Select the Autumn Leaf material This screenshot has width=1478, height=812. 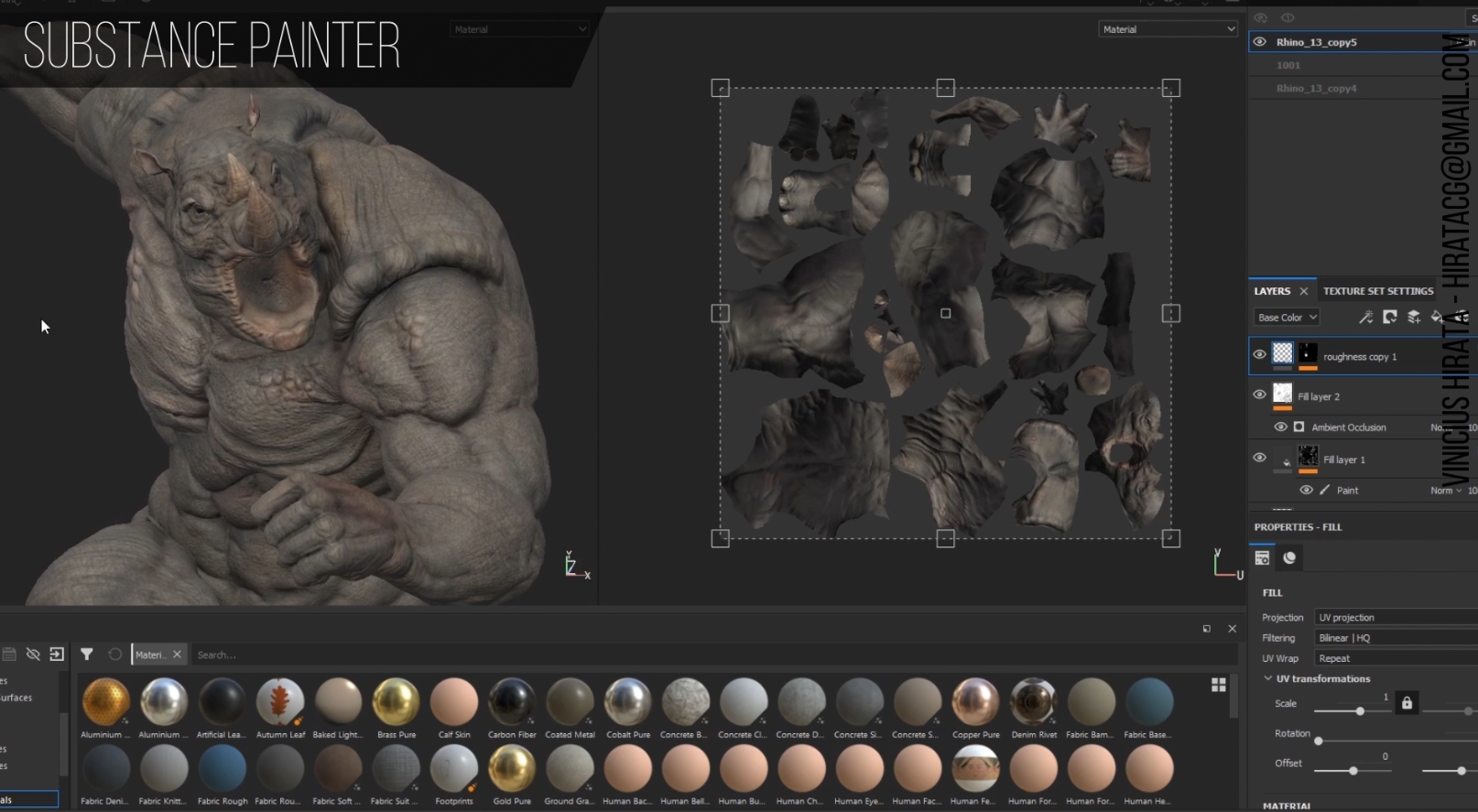(280, 701)
